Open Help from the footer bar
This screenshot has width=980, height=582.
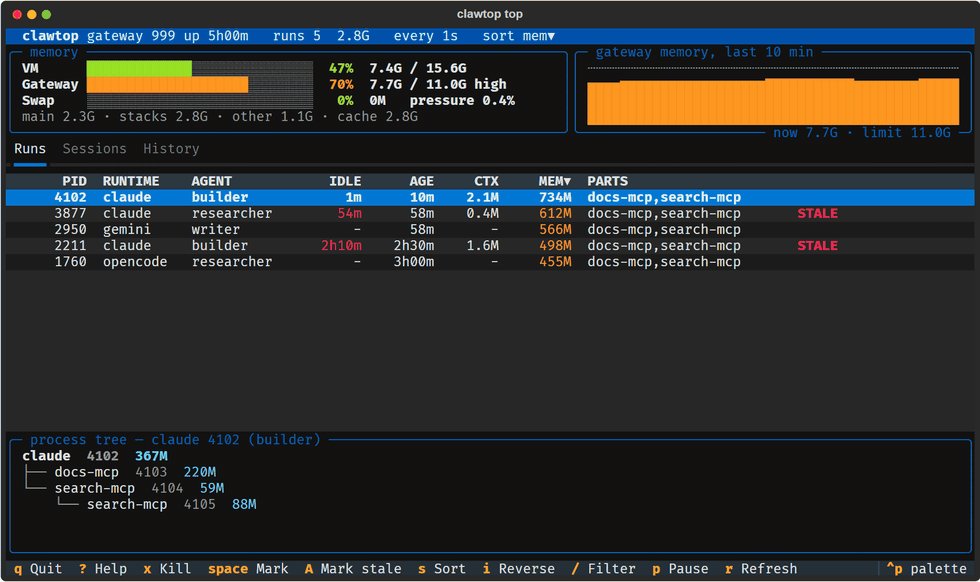click(103, 569)
